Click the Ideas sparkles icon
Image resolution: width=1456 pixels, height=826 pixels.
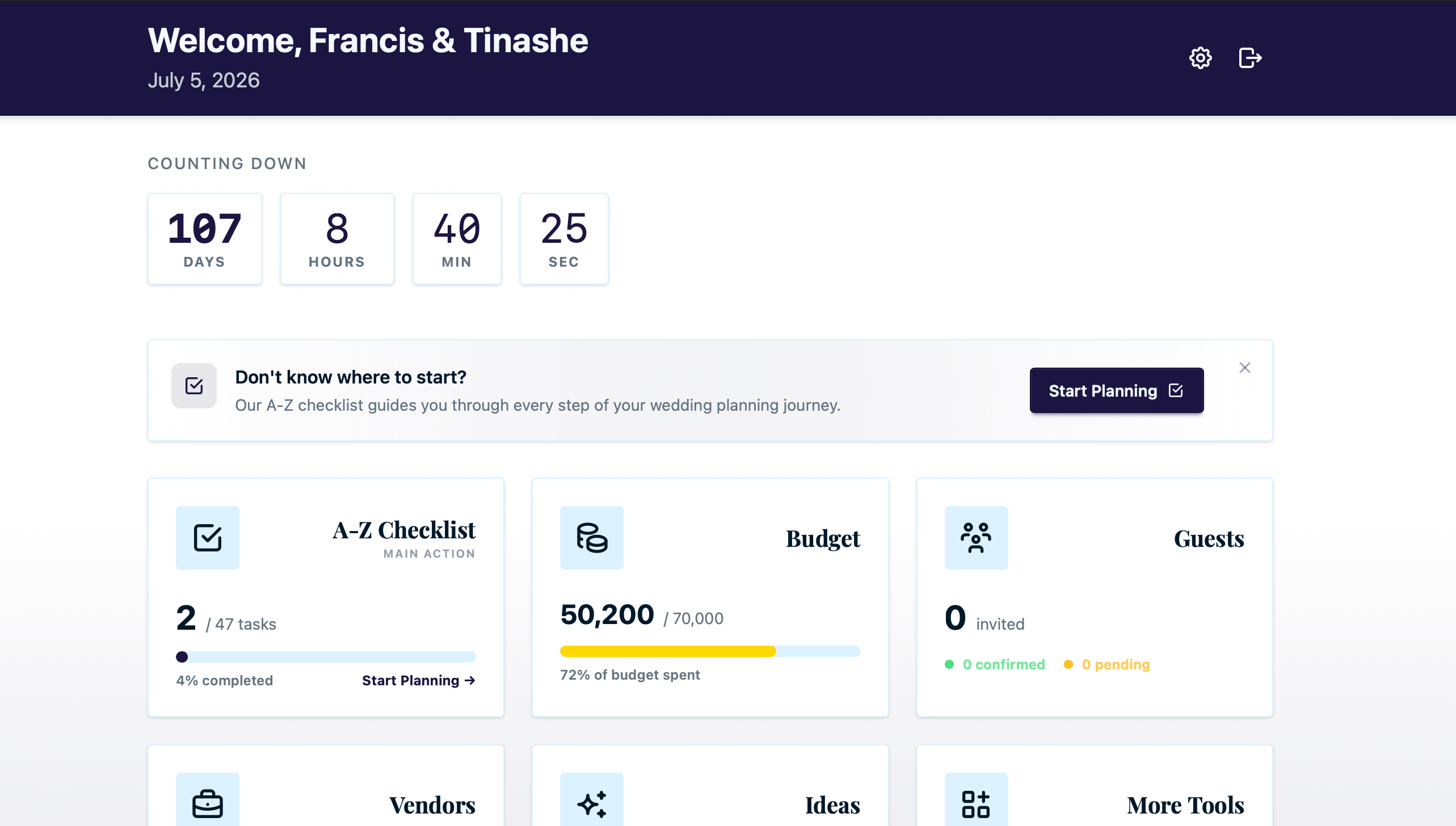pos(592,803)
